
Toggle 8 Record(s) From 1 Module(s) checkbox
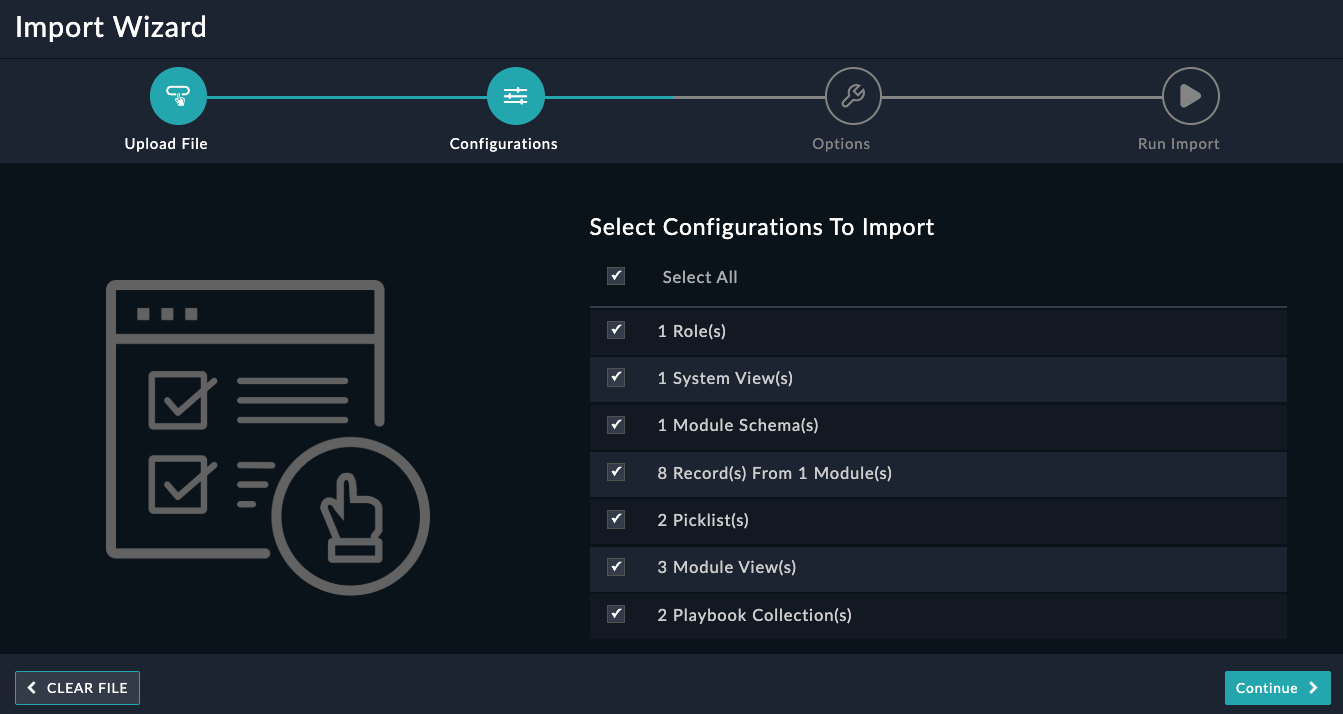pos(616,472)
